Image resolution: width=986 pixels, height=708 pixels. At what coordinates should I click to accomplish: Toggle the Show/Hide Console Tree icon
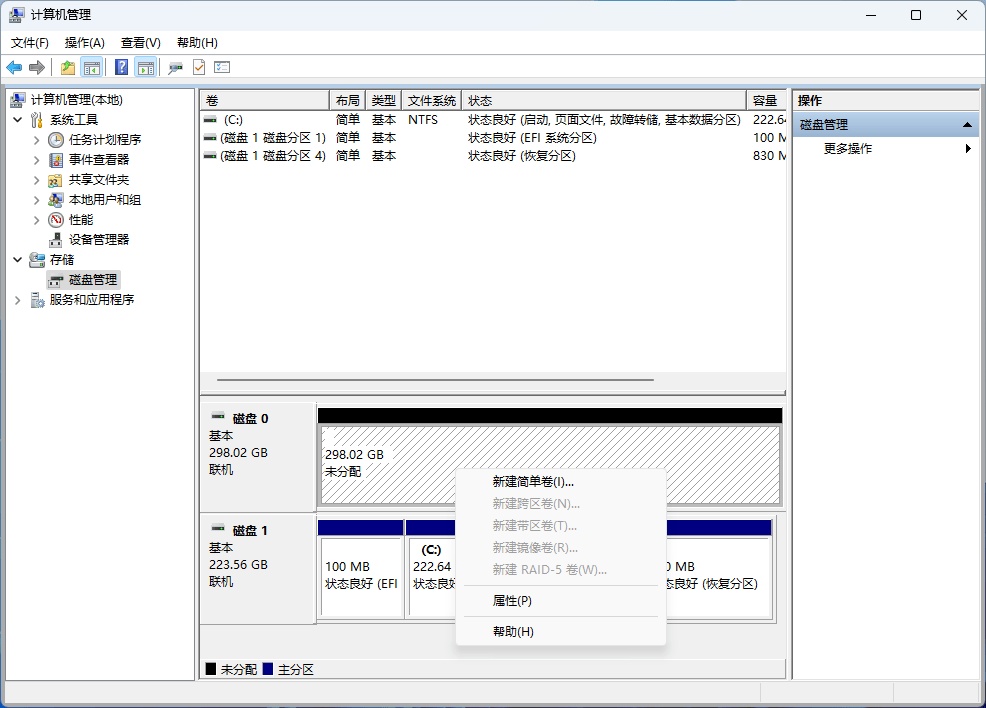(92, 68)
